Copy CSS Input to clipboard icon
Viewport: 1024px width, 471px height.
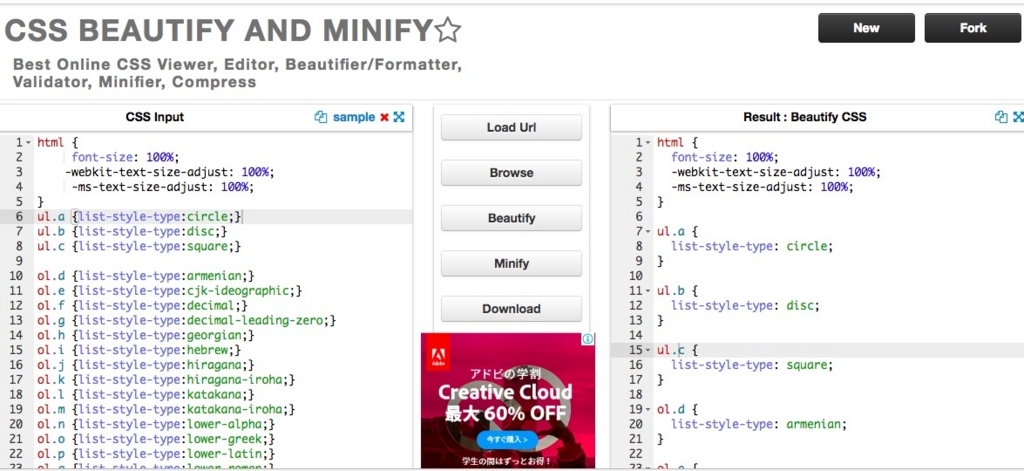click(x=321, y=117)
